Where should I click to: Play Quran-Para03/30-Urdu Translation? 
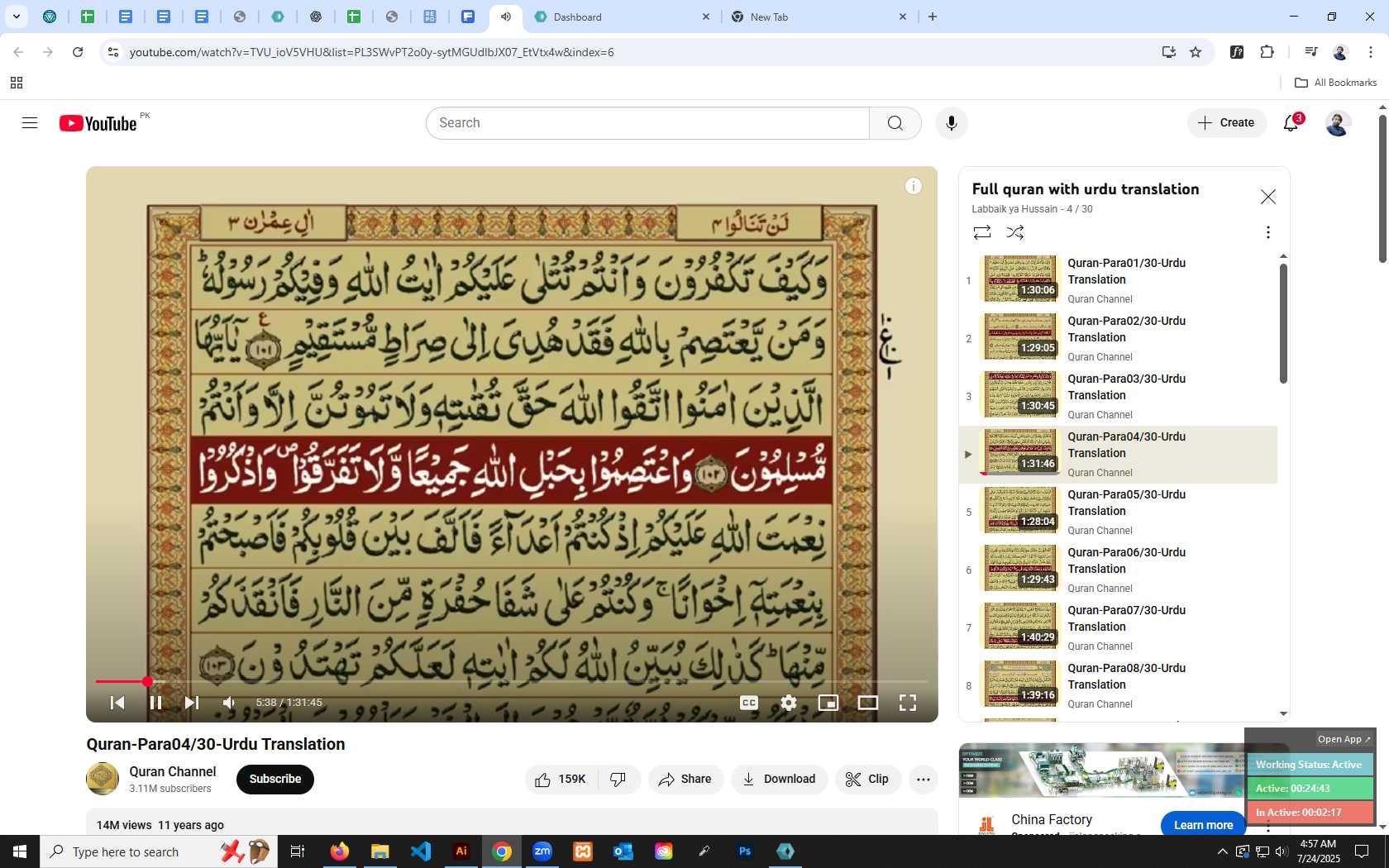coord(1119,397)
